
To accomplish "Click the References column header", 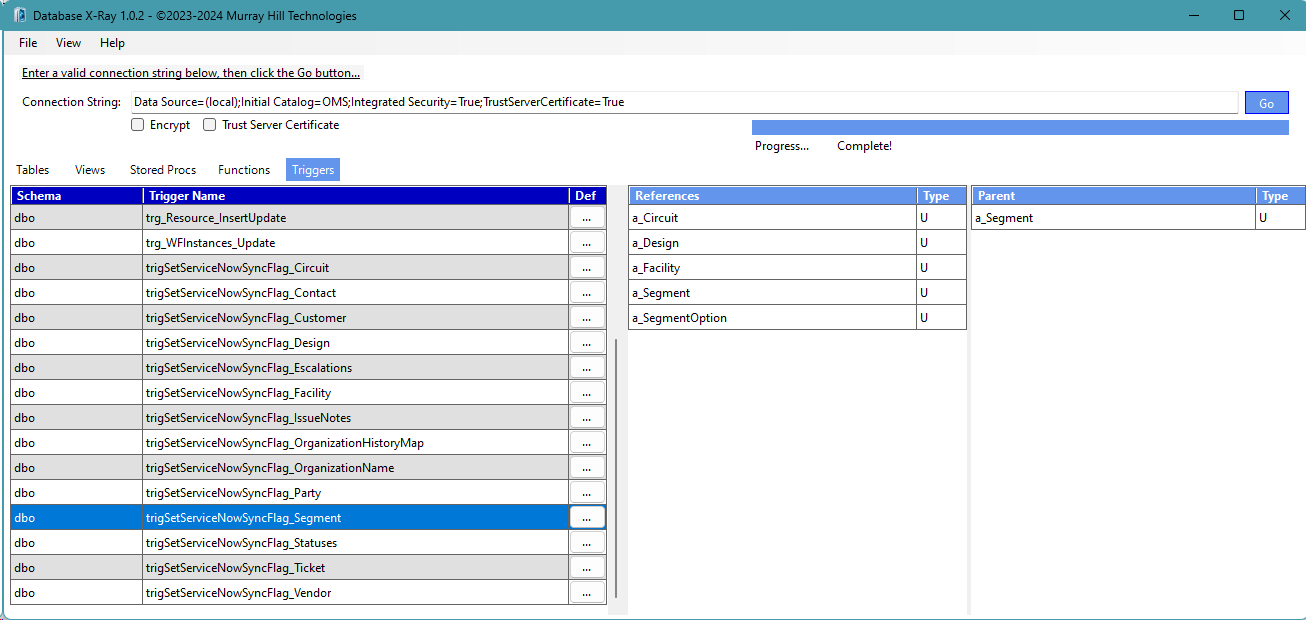I will pos(772,196).
